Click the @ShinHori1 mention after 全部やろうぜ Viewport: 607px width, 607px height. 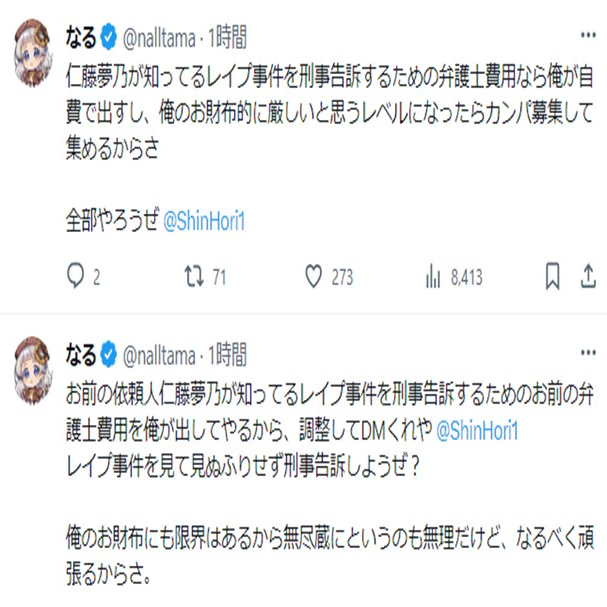coord(204,219)
